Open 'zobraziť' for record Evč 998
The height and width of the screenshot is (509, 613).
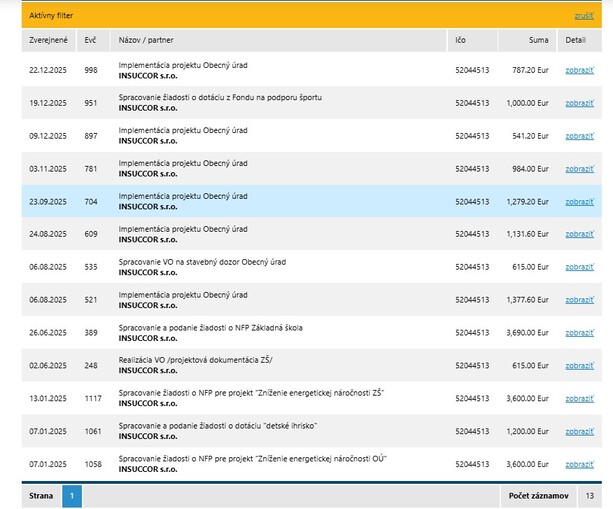point(579,71)
